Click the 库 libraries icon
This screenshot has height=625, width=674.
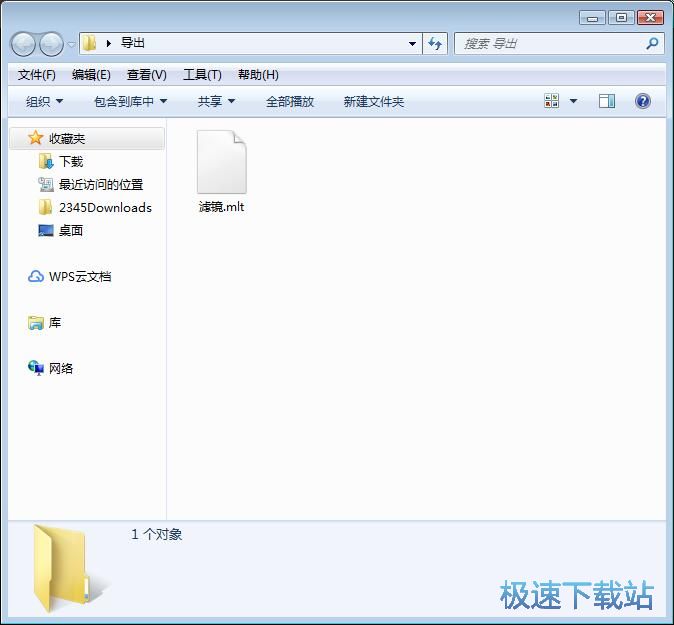click(36, 322)
